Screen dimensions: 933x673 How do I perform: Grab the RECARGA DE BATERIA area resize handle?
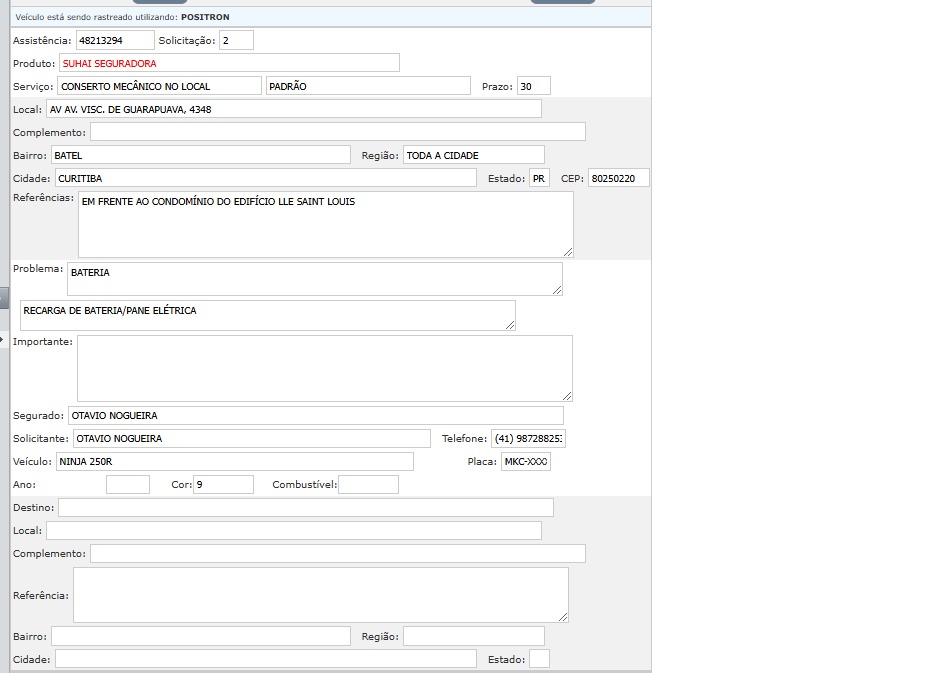511,325
